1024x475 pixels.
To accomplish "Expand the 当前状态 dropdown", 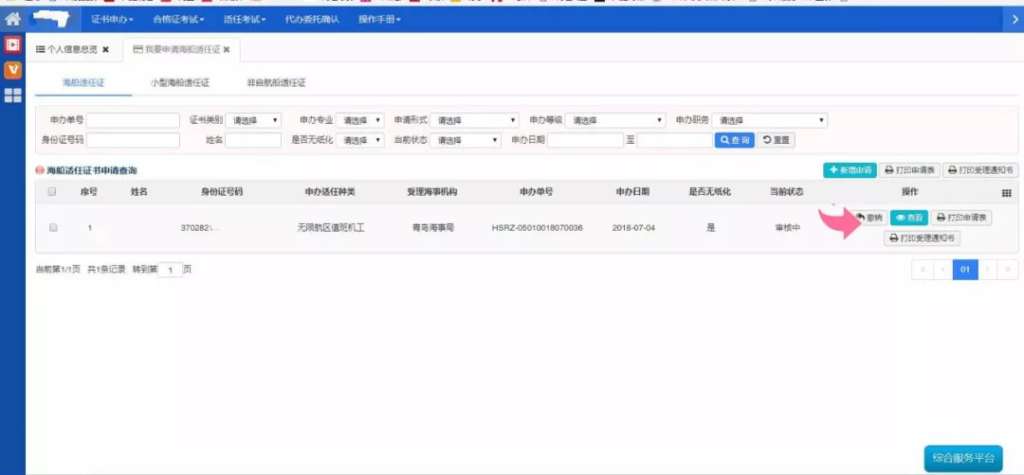I will click(x=465, y=140).
